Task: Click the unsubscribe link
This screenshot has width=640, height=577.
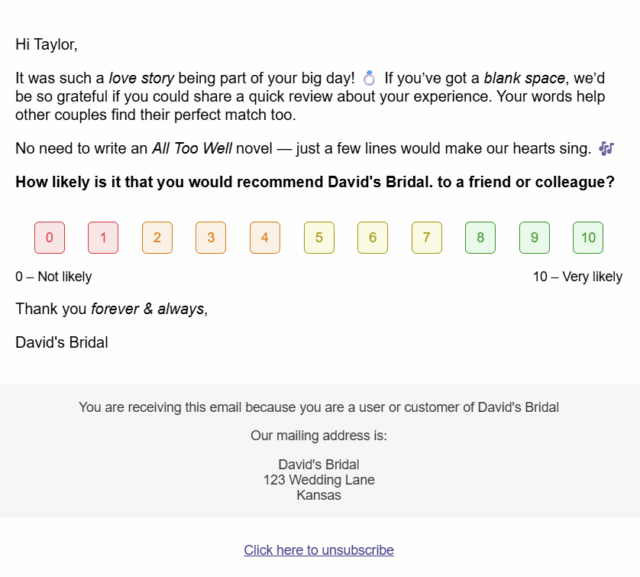Action: click(x=319, y=550)
